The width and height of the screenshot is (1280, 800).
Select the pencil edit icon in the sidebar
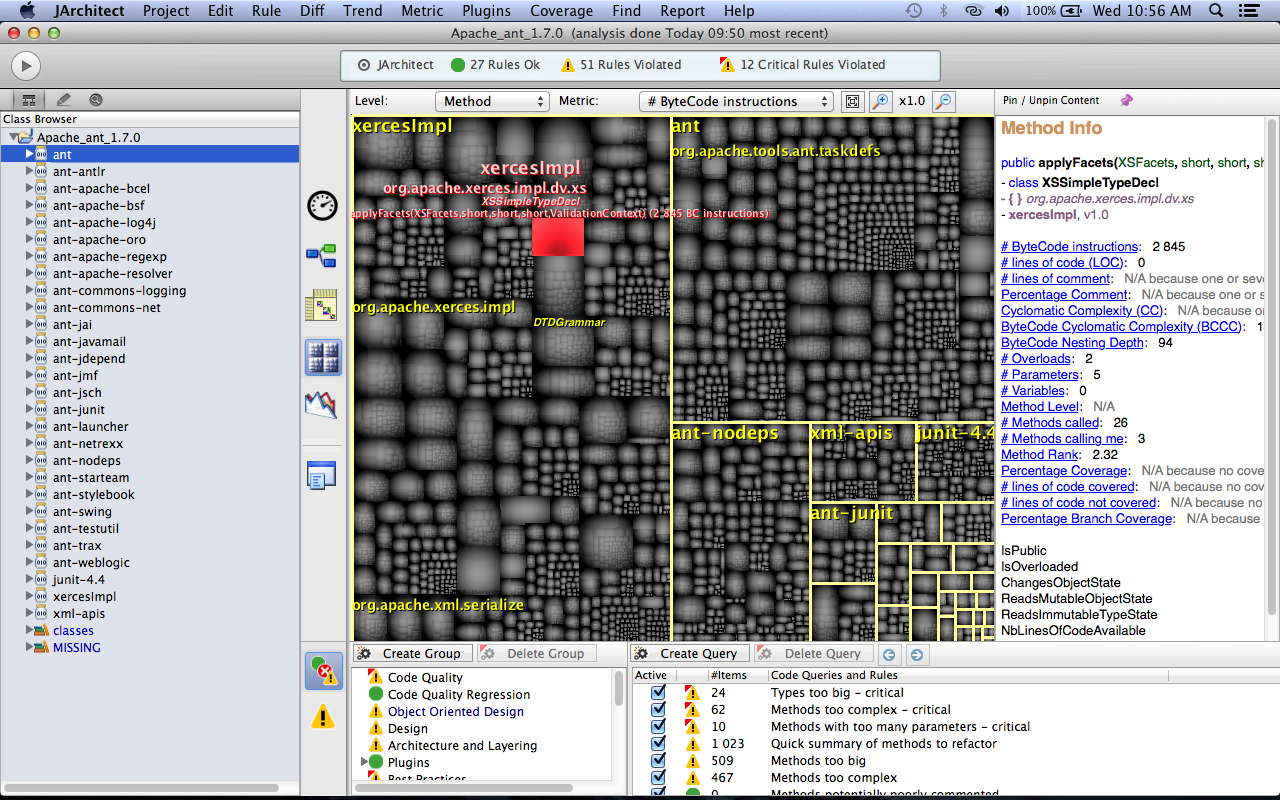tap(64, 100)
